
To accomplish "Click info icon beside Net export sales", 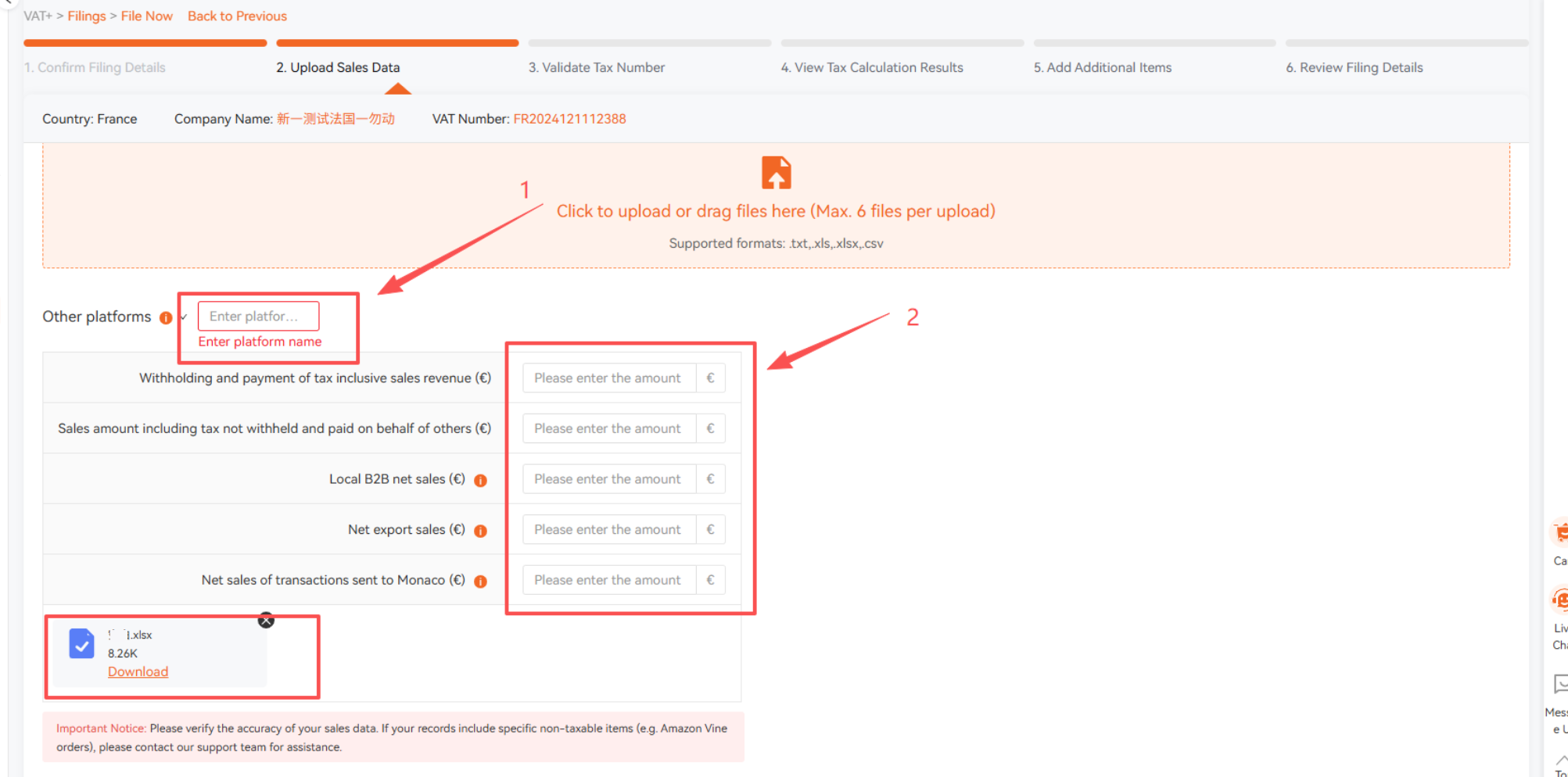I will coord(481,531).
